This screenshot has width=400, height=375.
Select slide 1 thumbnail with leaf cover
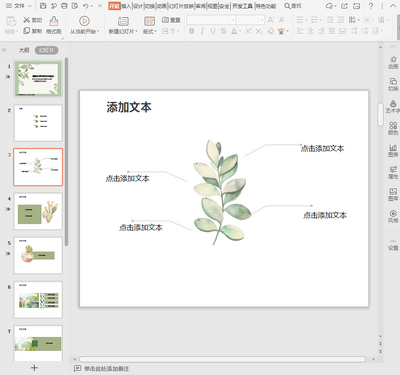click(x=38, y=79)
